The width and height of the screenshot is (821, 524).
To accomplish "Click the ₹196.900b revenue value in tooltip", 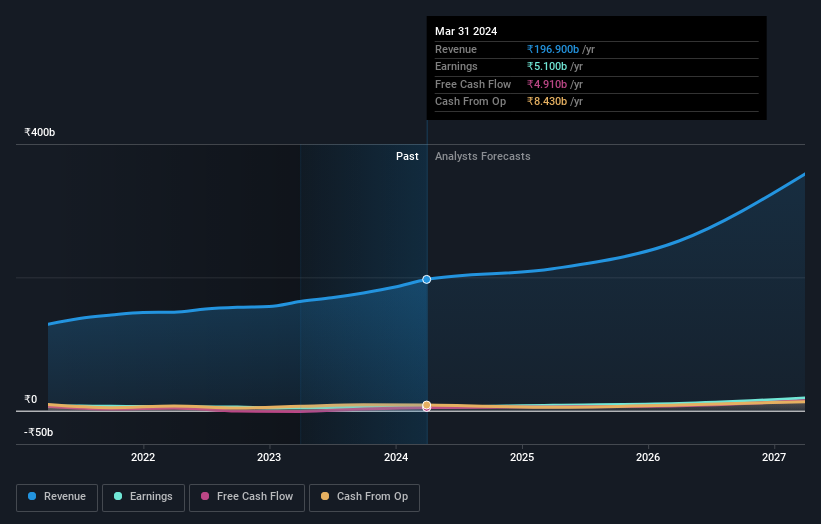I will coord(553,49).
